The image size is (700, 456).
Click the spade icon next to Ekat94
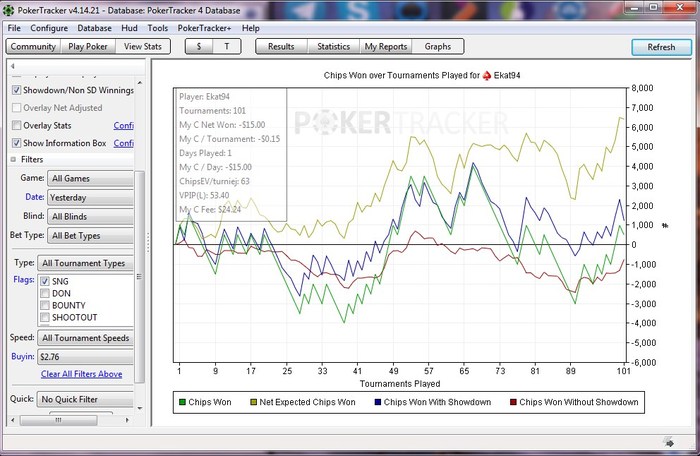point(487,75)
